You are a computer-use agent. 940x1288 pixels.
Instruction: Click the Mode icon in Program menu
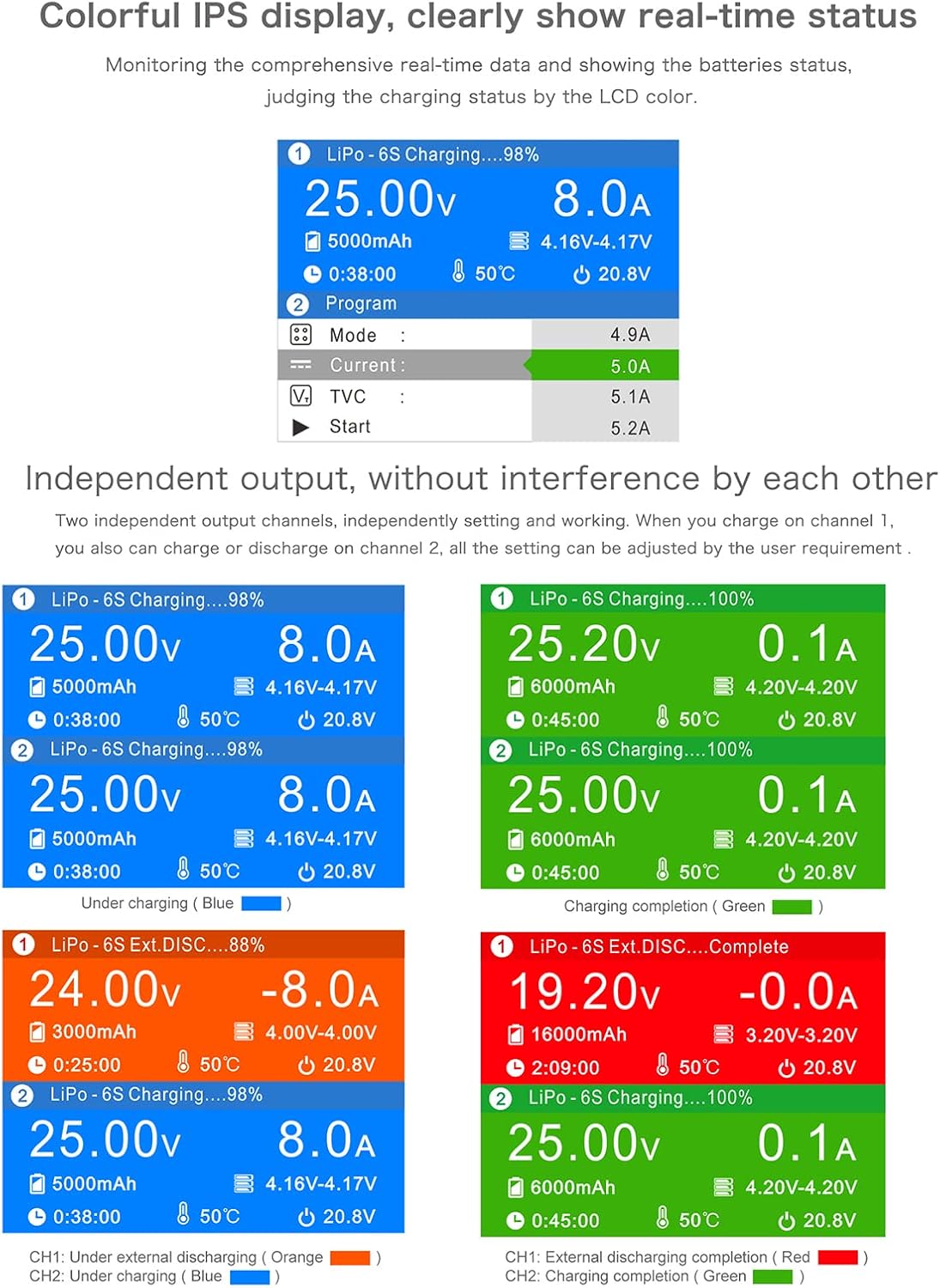300,335
